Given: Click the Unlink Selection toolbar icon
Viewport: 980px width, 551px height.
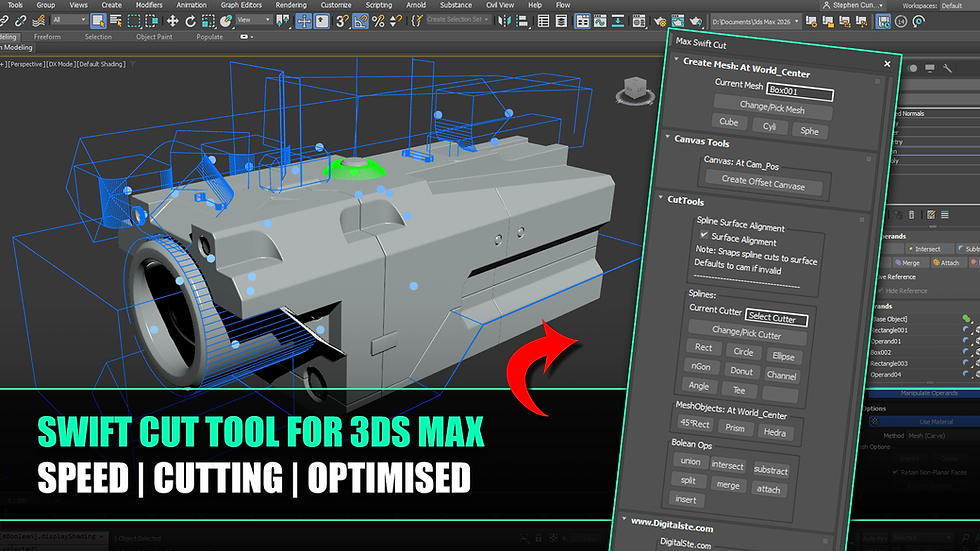Looking at the screenshot, I should (x=21, y=21).
